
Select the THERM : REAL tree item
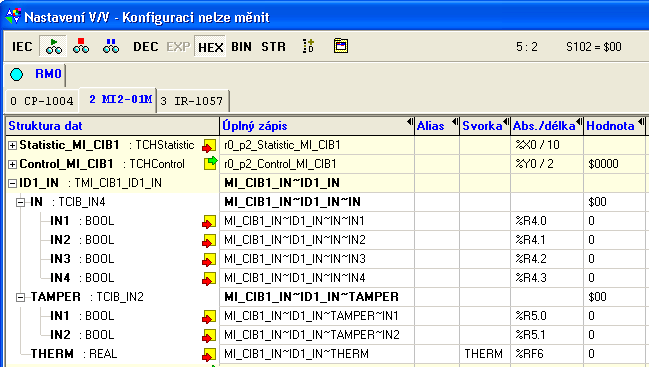click(74, 354)
